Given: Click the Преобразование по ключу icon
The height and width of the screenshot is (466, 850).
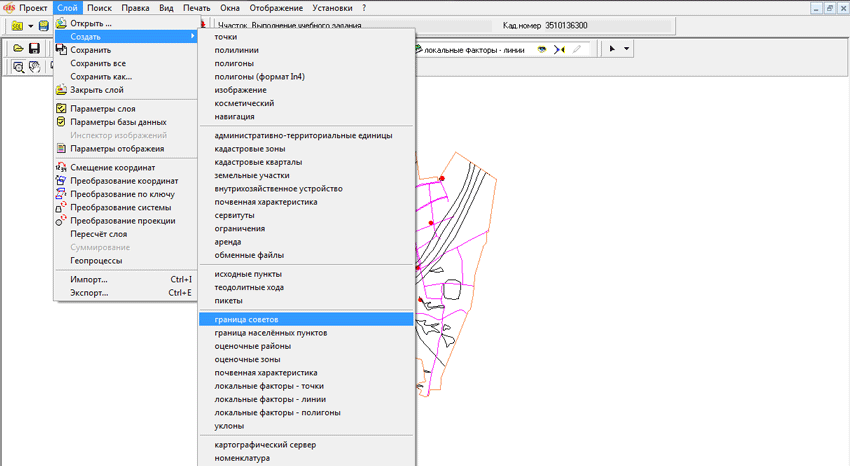Looking at the screenshot, I should (x=61, y=194).
